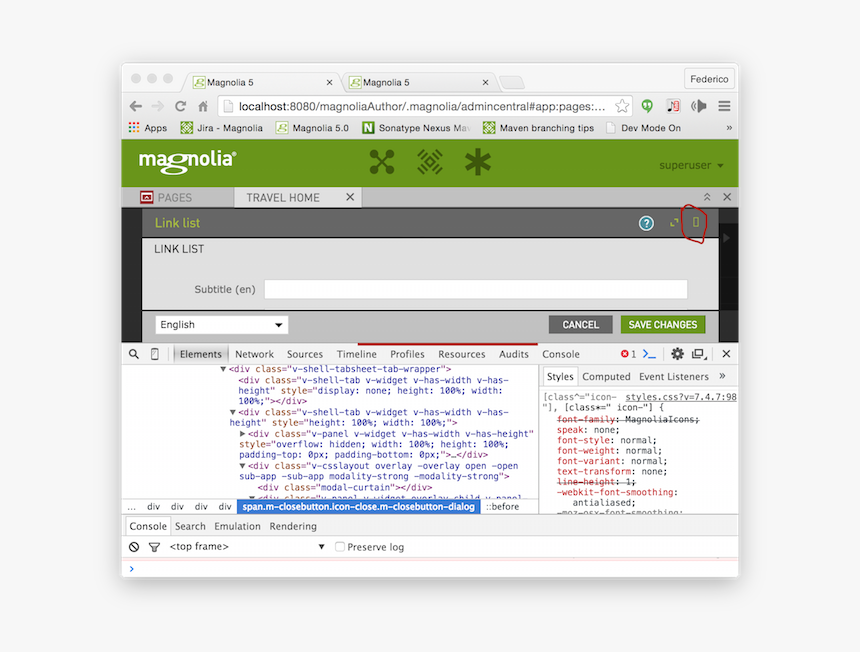Click the Hangouts extension icon

tap(647, 106)
